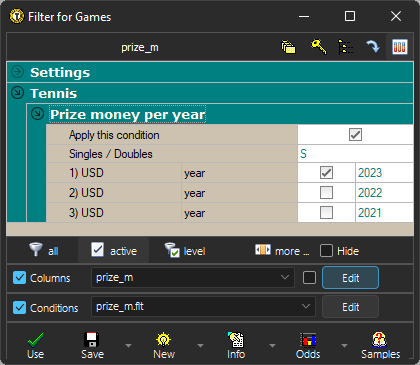Minimize the Filter for Games window
420x365 pixels.
(x=304, y=16)
